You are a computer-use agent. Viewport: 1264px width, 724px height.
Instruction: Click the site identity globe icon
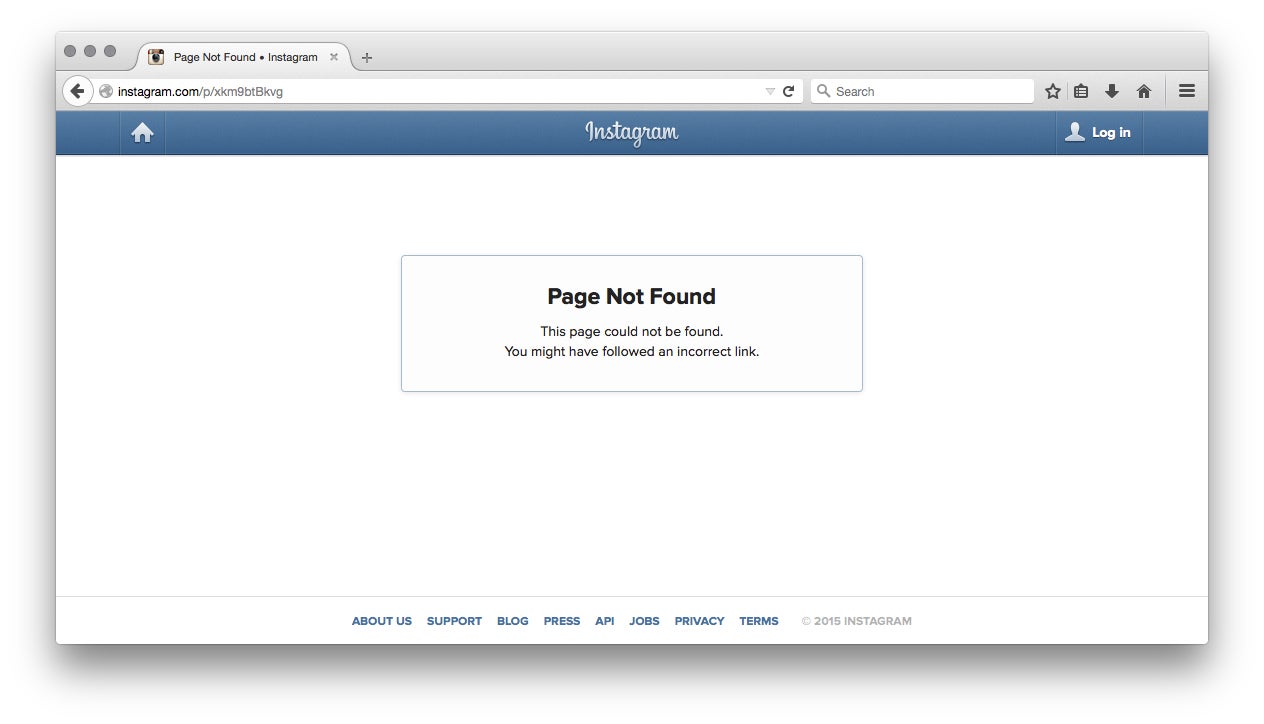click(x=106, y=91)
